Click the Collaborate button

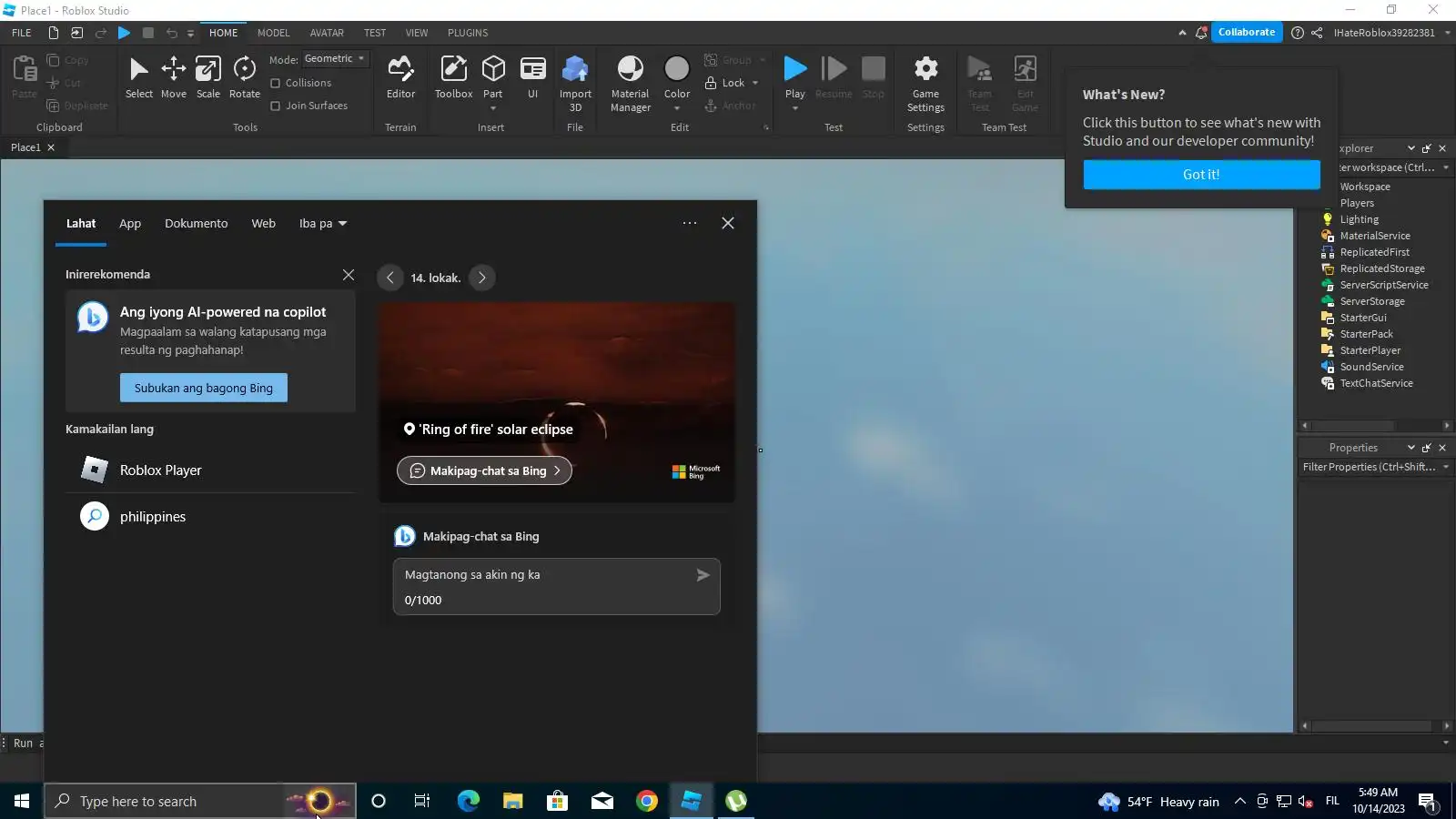coord(1247,33)
